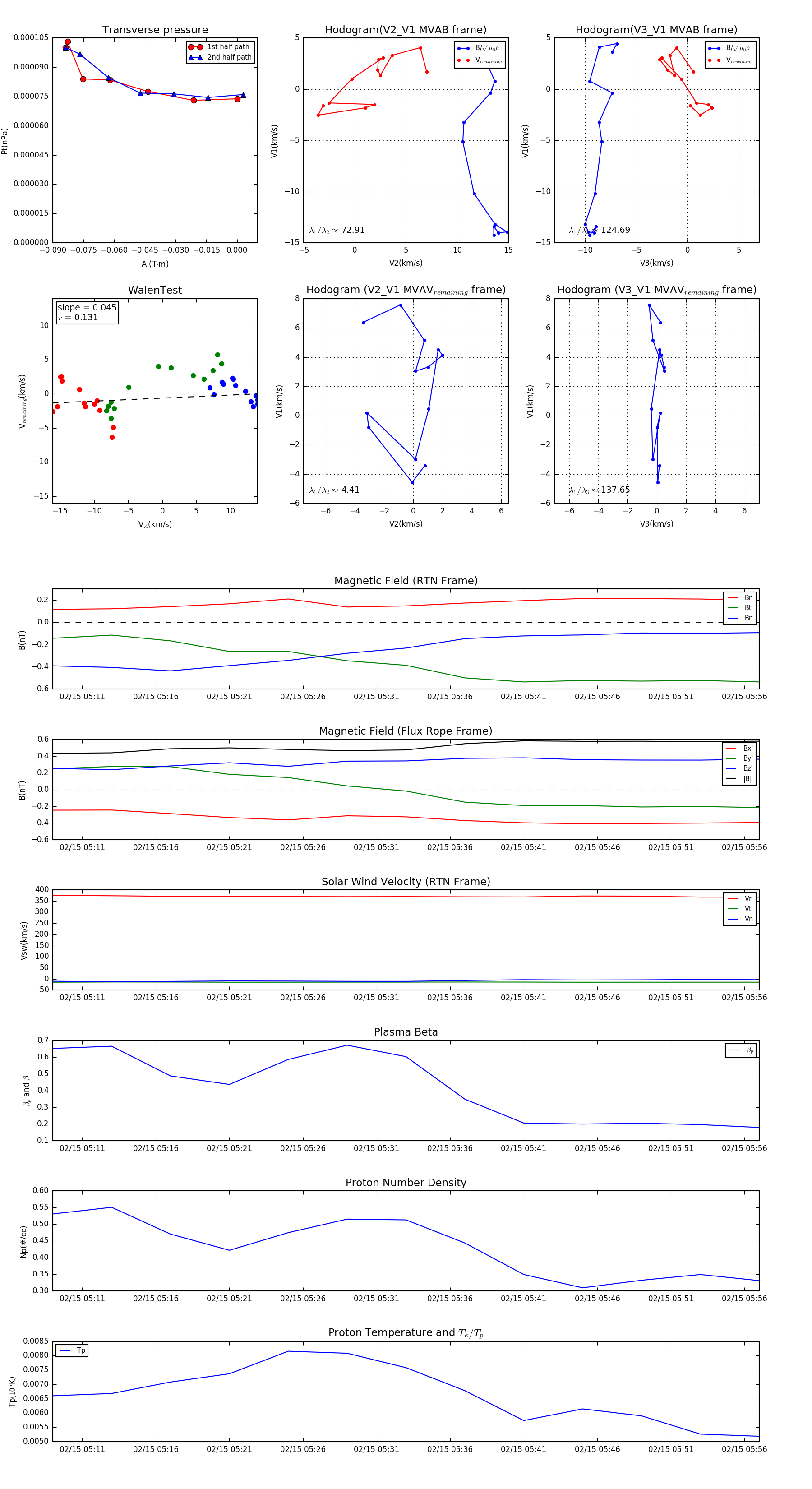Image resolution: width=812 pixels, height=1489 pixels.
Task: Select the Bx' legend entry
Action: click(739, 749)
